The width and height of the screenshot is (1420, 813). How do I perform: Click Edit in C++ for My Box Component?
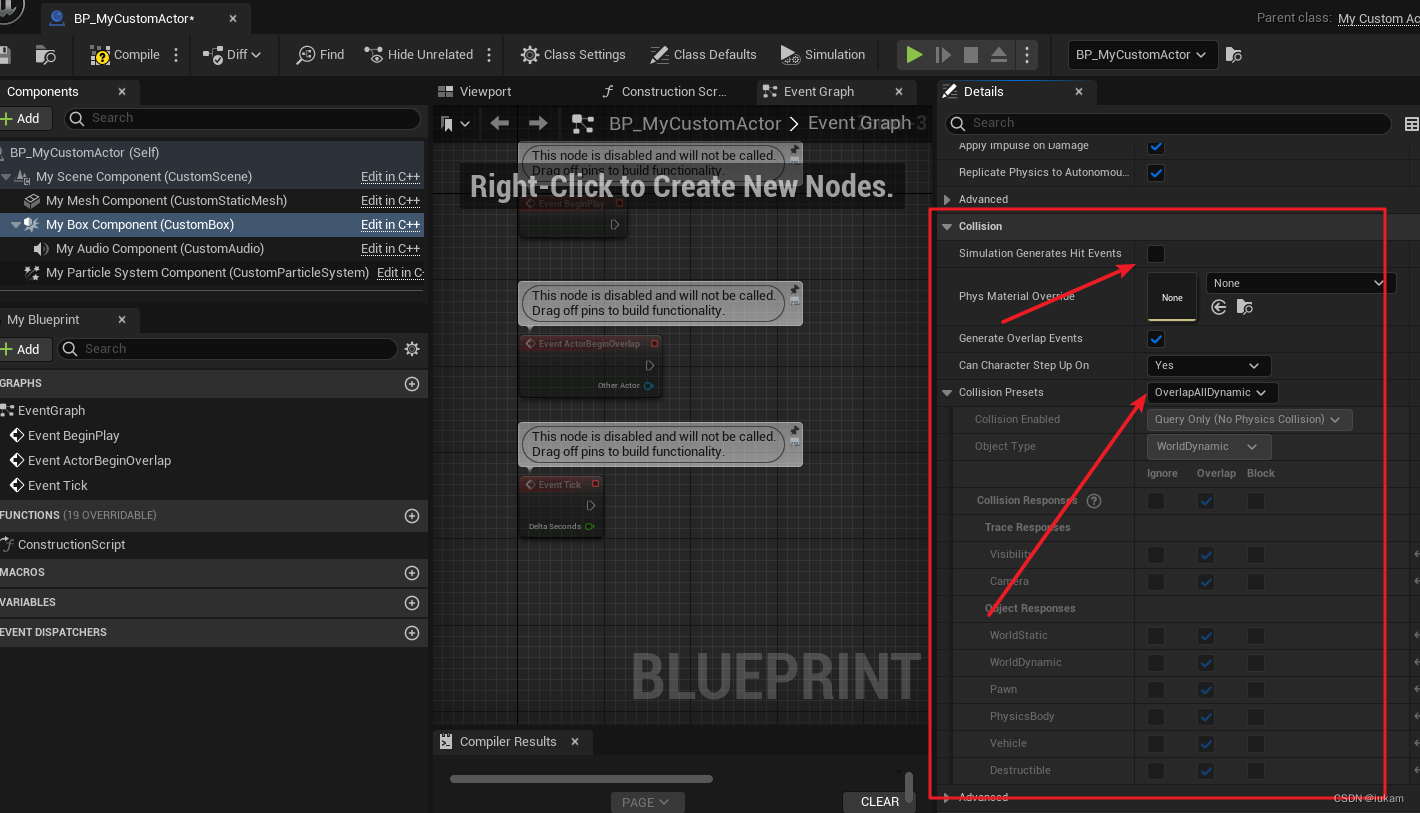click(x=390, y=224)
